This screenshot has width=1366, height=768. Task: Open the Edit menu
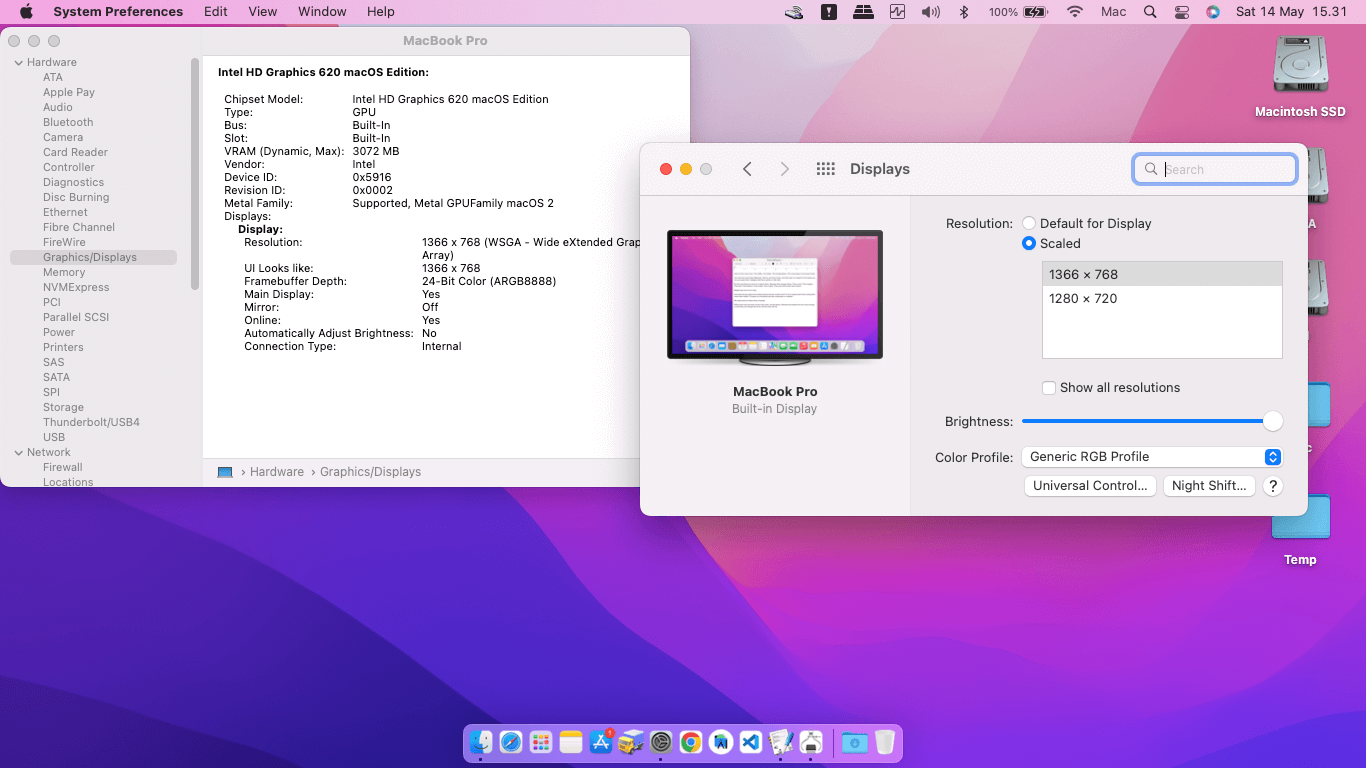(x=215, y=12)
